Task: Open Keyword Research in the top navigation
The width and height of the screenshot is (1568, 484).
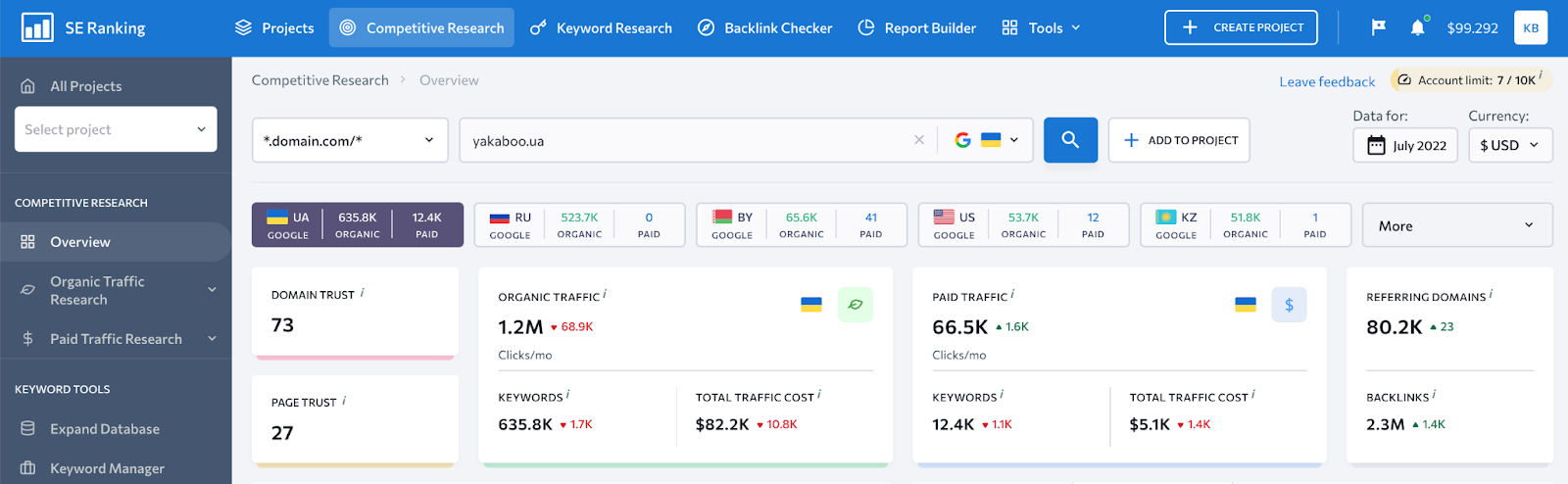Action: tap(601, 27)
